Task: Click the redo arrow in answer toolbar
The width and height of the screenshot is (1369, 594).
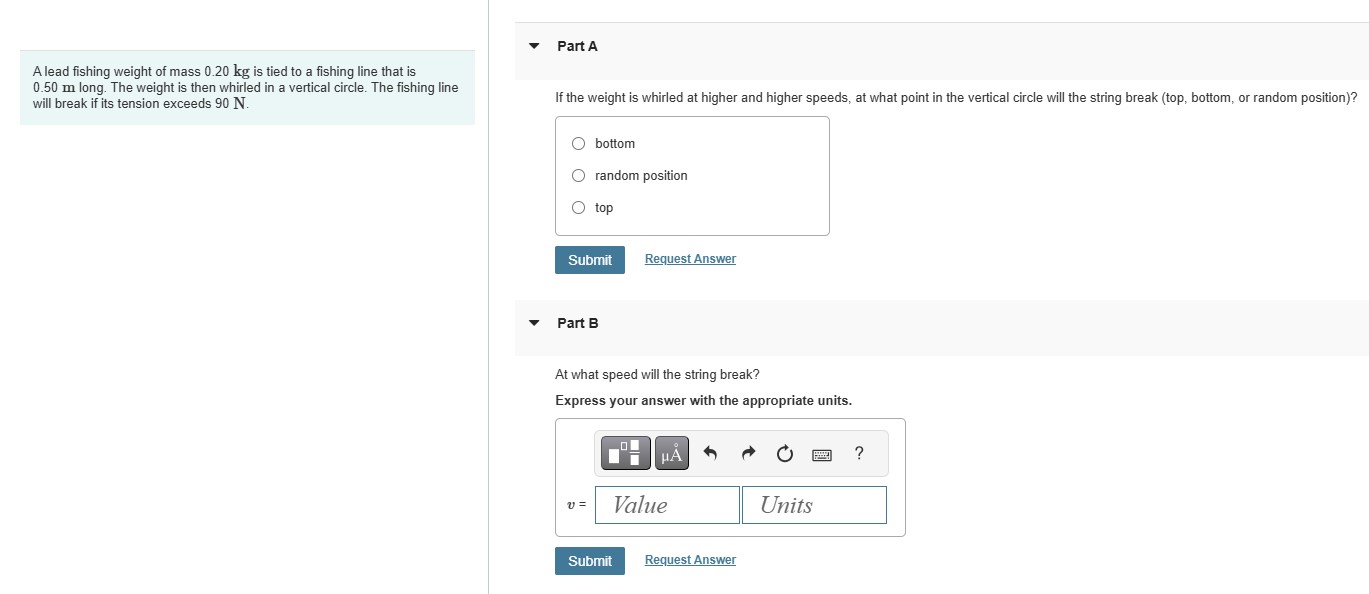Action: point(748,454)
